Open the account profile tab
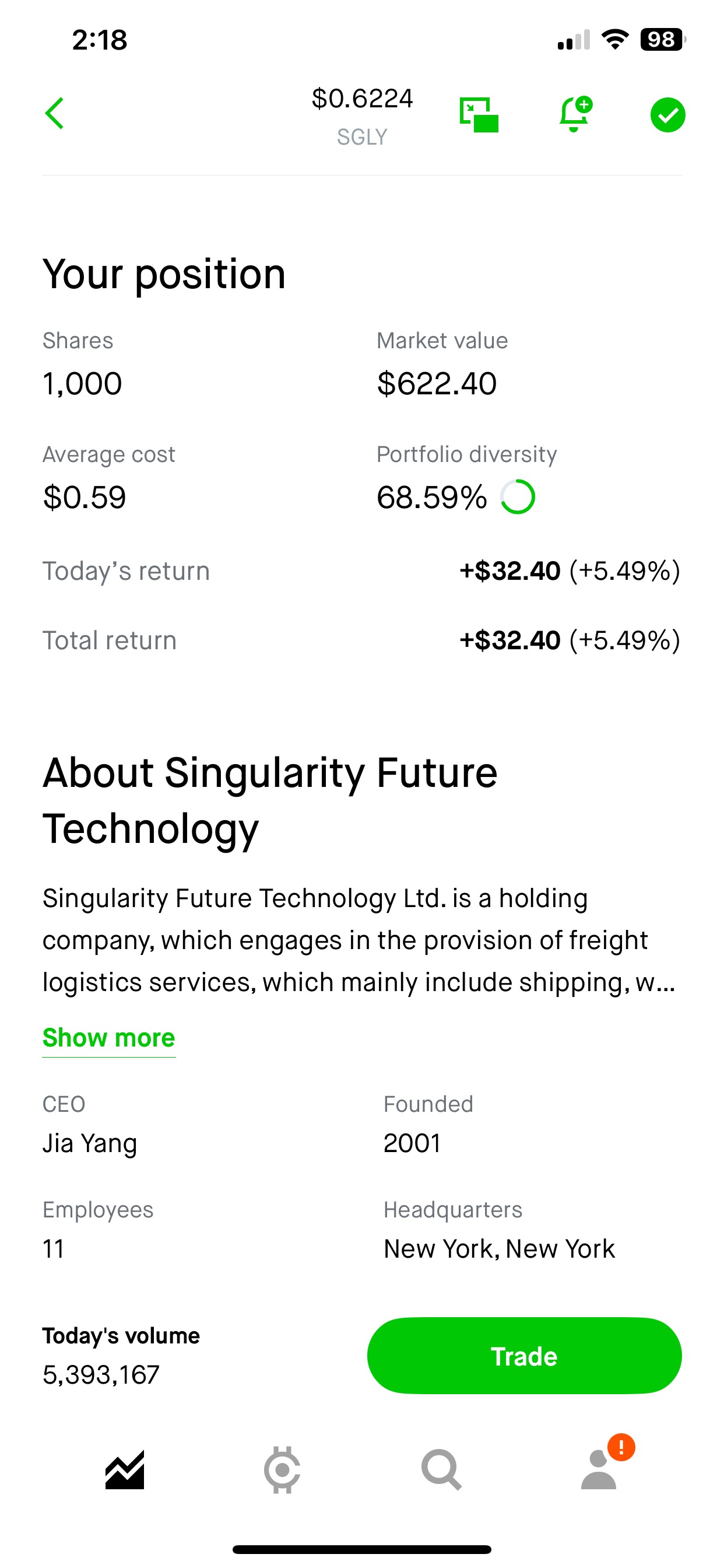 598,1472
